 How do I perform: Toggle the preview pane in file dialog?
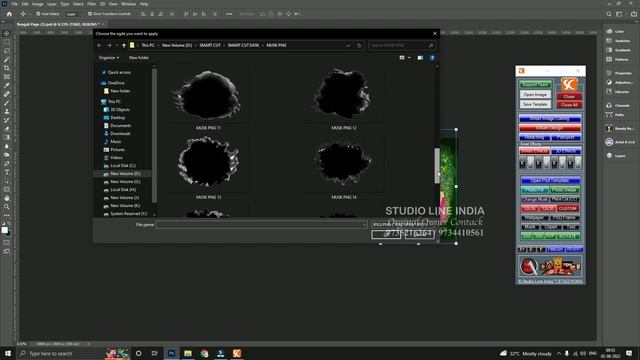coord(420,58)
